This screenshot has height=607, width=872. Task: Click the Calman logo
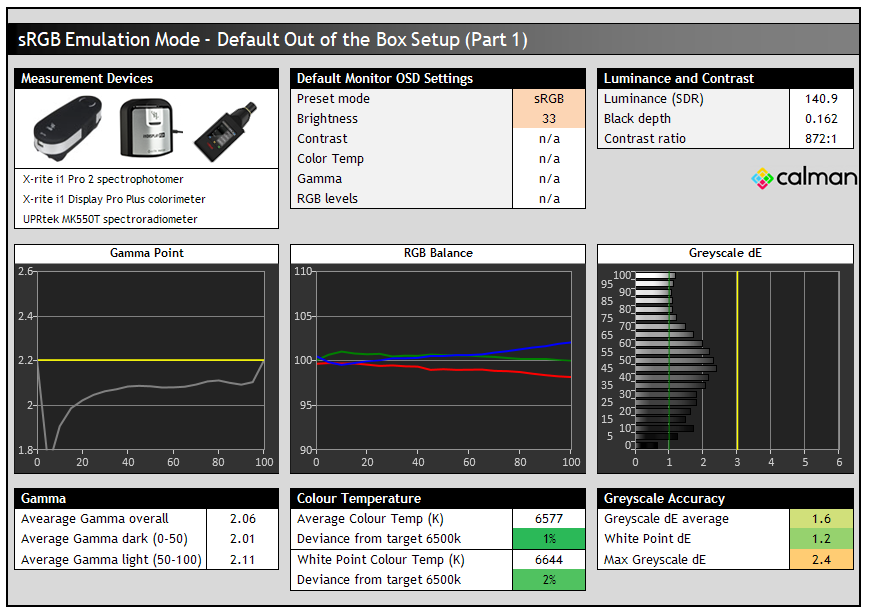click(804, 178)
